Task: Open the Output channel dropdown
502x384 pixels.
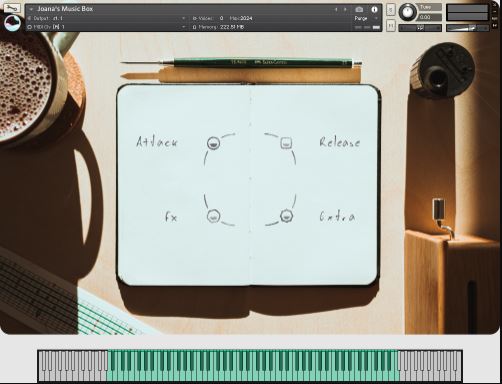Action: tap(107, 18)
